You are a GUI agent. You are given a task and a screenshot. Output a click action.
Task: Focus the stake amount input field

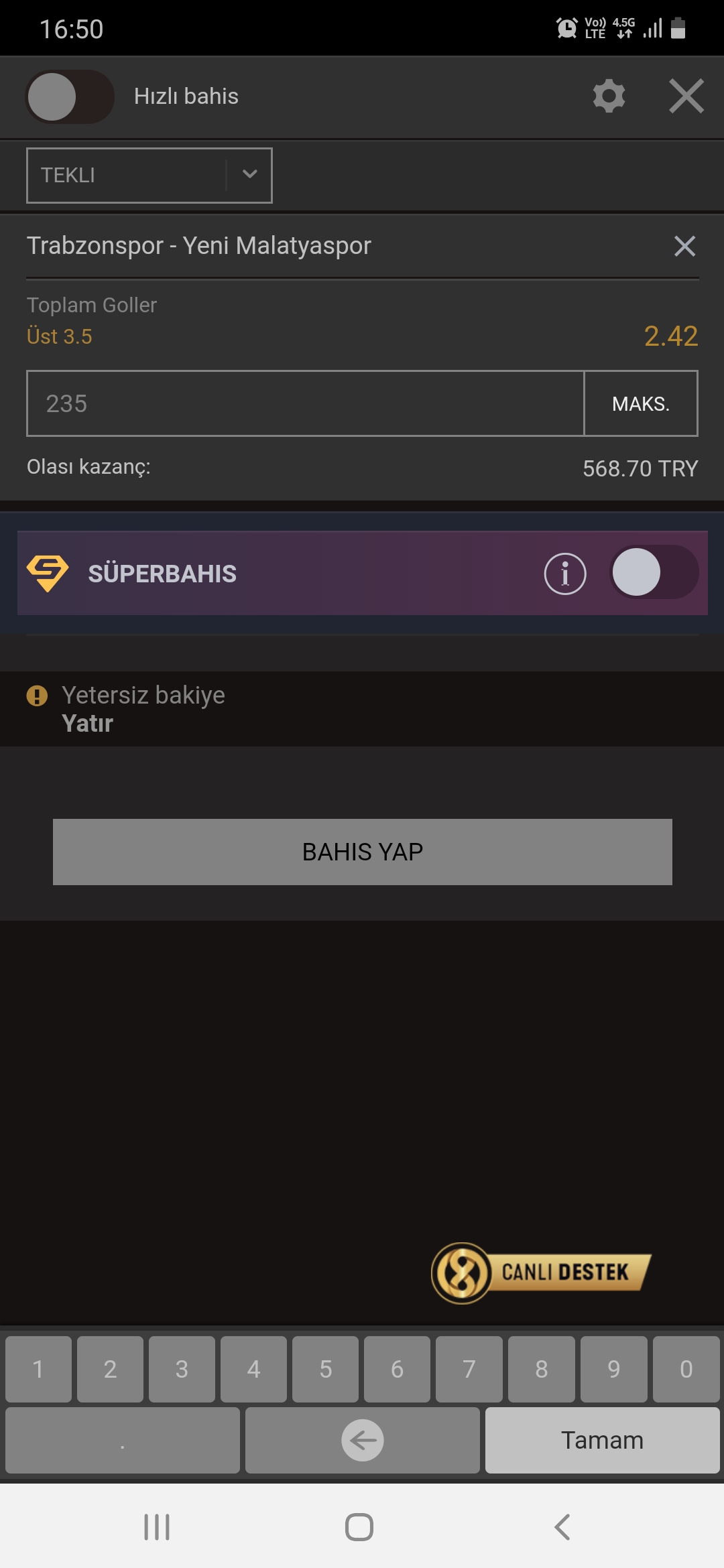tap(305, 403)
